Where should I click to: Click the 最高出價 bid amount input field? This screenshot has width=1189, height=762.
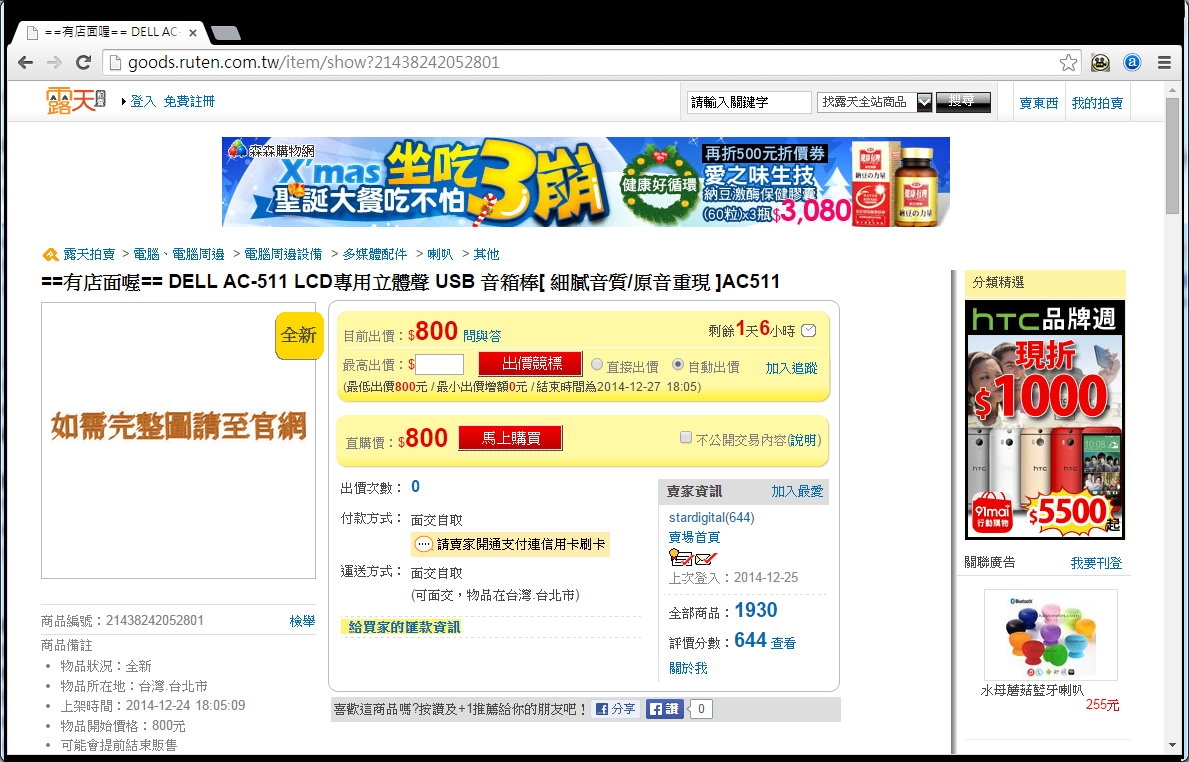[440, 365]
